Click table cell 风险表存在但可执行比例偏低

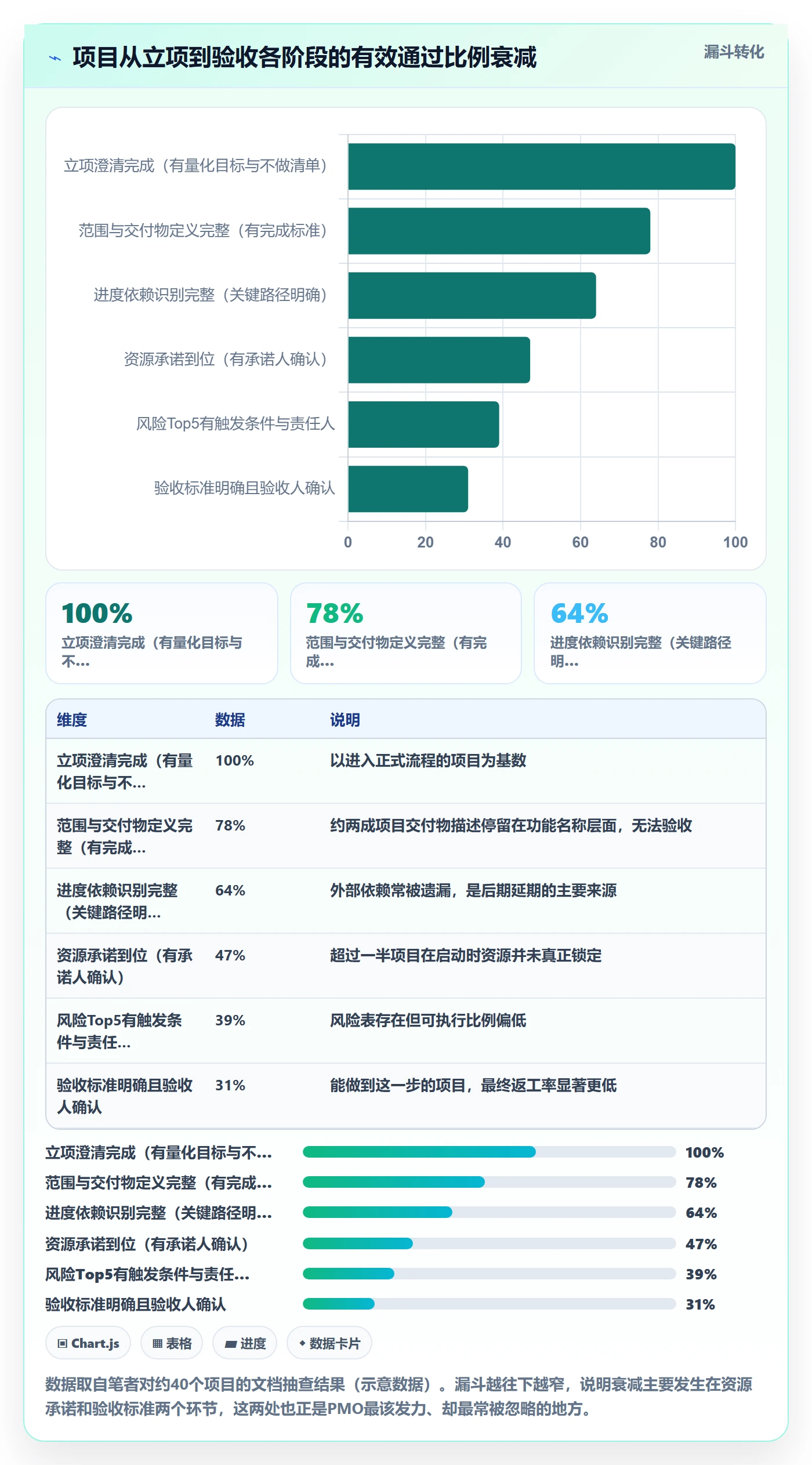click(428, 1020)
